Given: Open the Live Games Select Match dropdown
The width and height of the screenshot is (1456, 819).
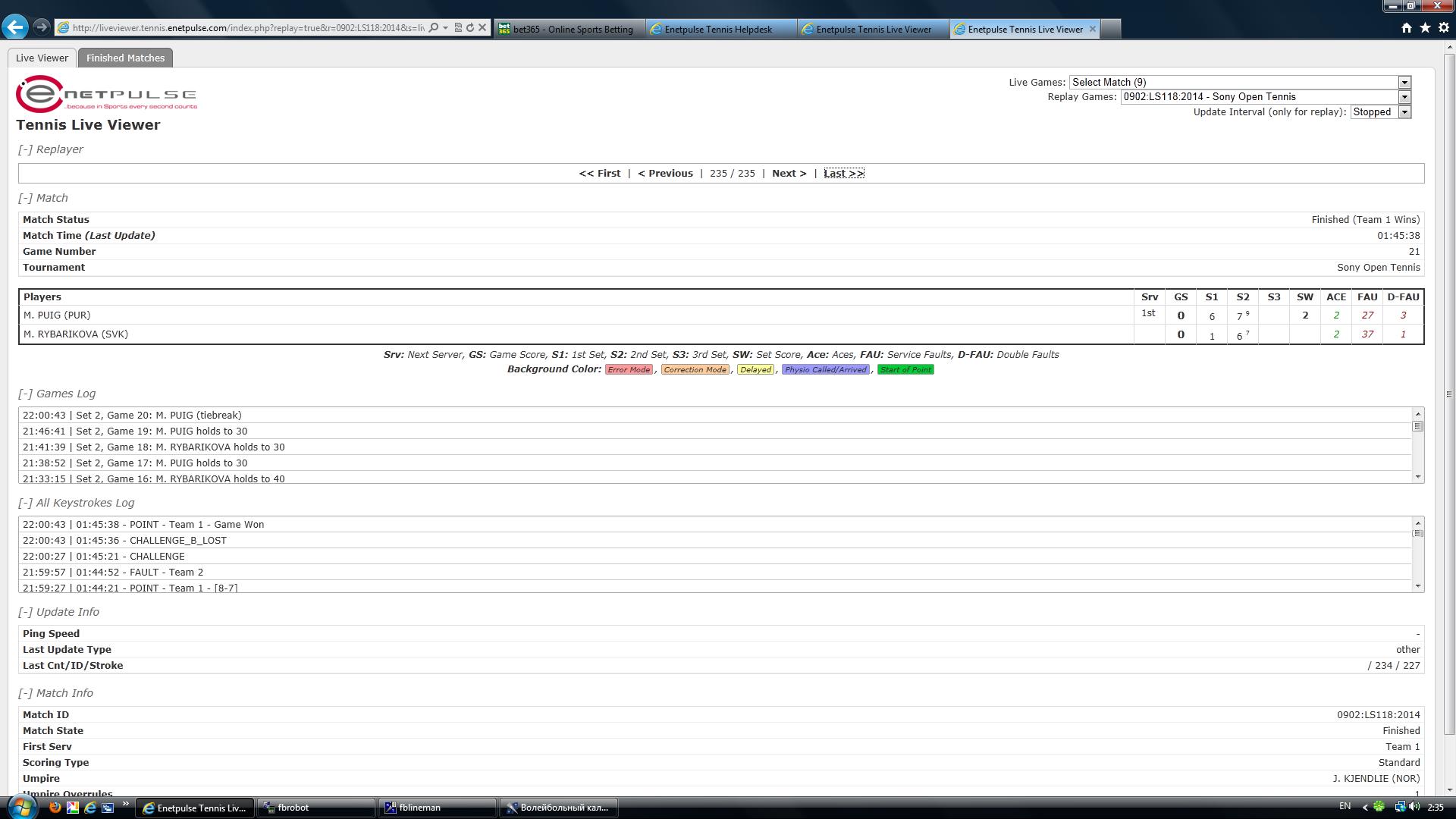Looking at the screenshot, I should click(x=1240, y=82).
